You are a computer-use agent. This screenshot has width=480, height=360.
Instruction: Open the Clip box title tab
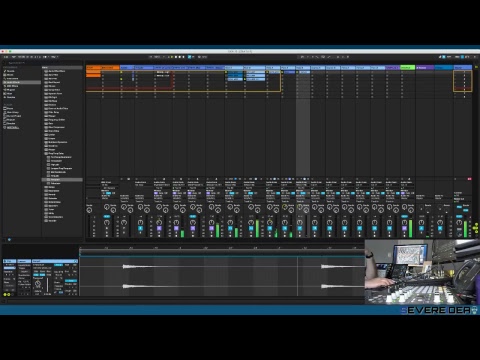pos(9,261)
